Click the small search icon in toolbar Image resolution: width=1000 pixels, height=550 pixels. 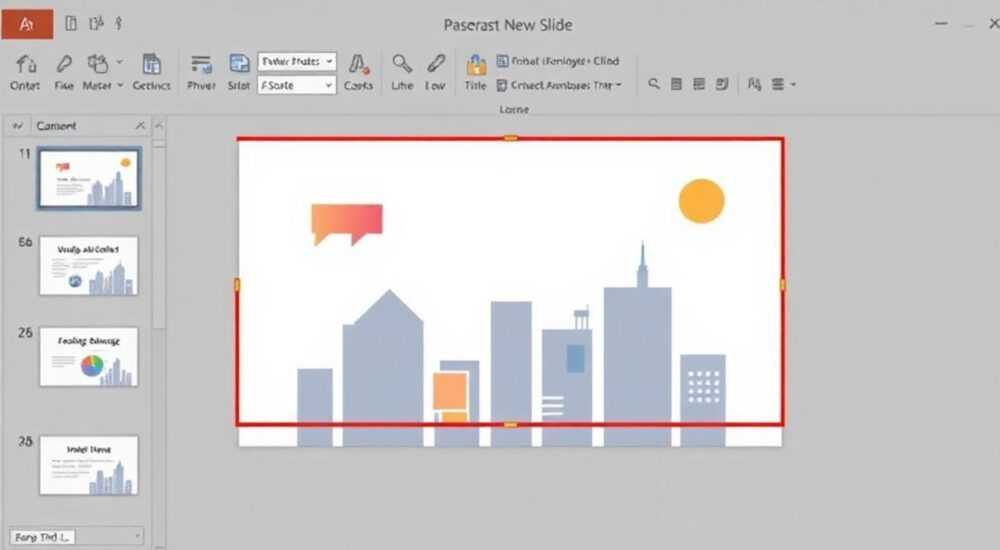coord(654,84)
